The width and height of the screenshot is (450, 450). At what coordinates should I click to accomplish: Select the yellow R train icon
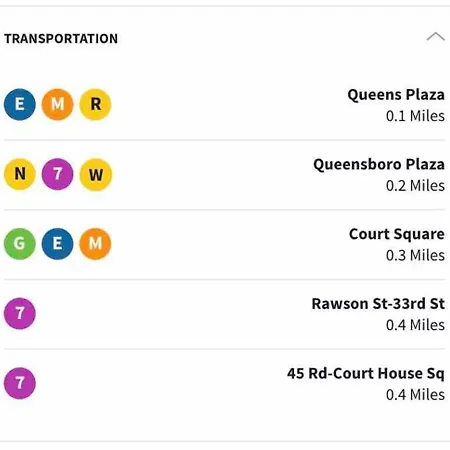pos(95,104)
